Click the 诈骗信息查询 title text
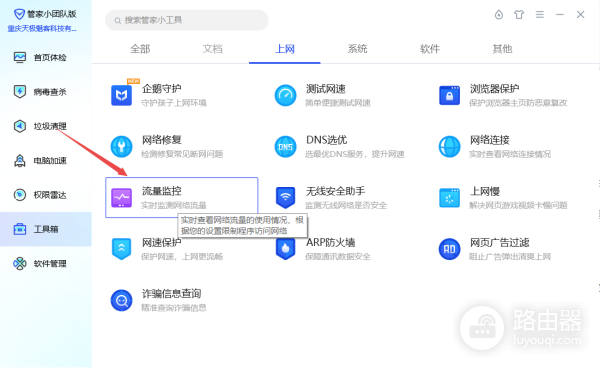Viewport: 600px width, 368px height. pos(172,294)
